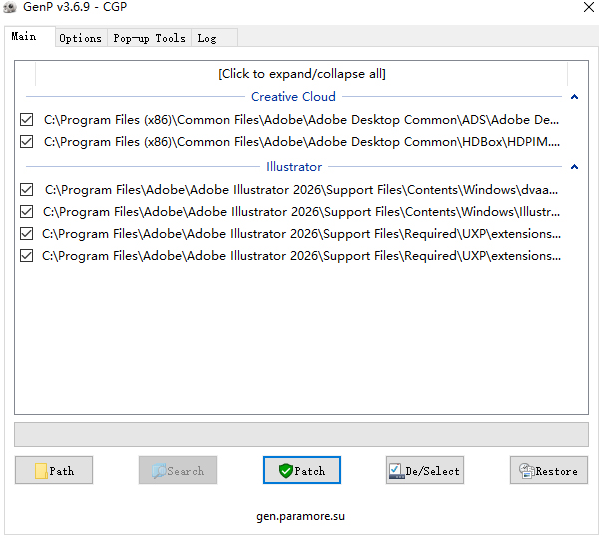Close the GenP window
Image resolution: width=603 pixels, height=538 pixels.
[589, 7]
